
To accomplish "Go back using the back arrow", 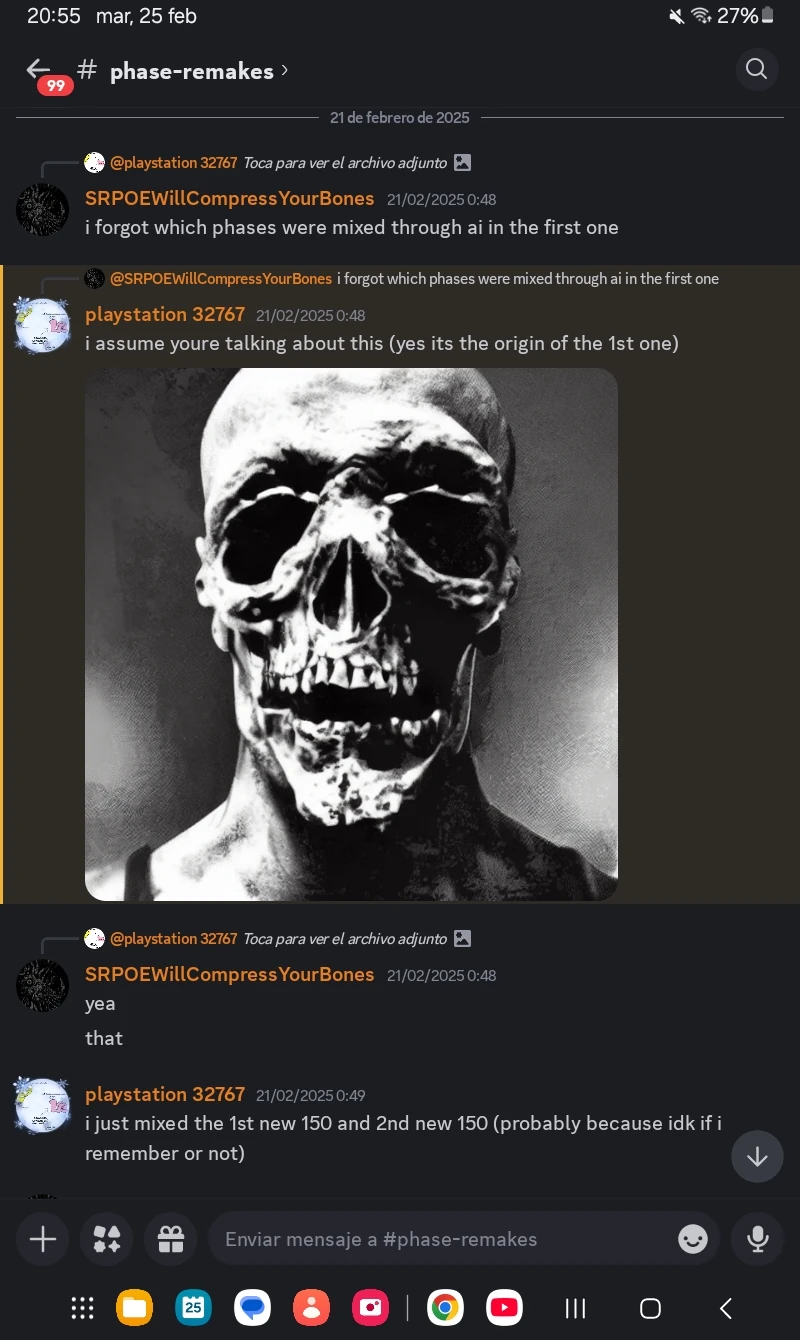I will (36, 69).
